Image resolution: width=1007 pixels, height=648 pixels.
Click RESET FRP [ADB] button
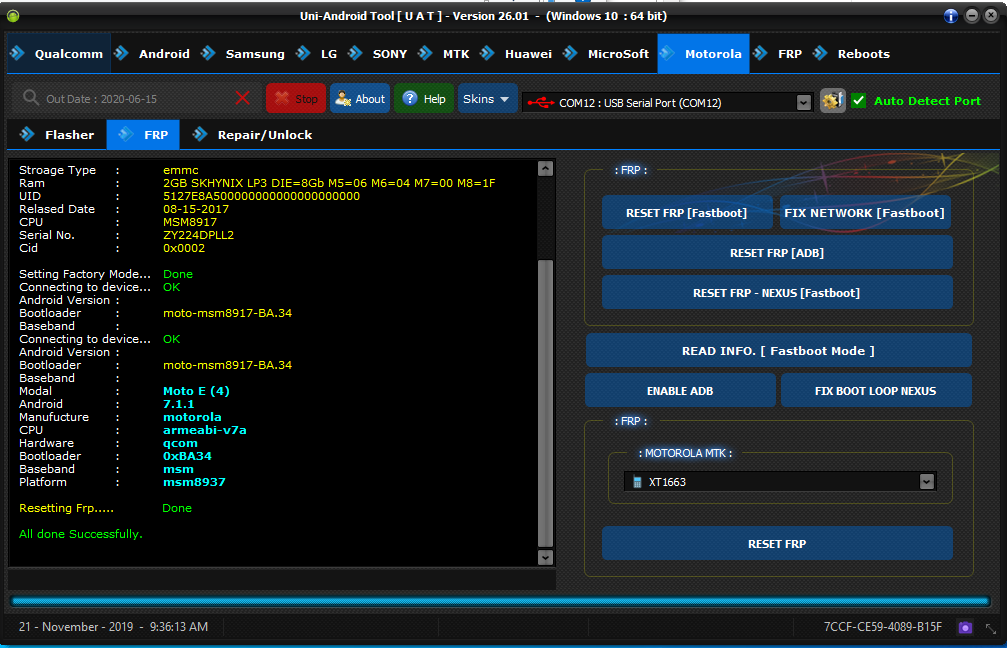click(x=777, y=253)
